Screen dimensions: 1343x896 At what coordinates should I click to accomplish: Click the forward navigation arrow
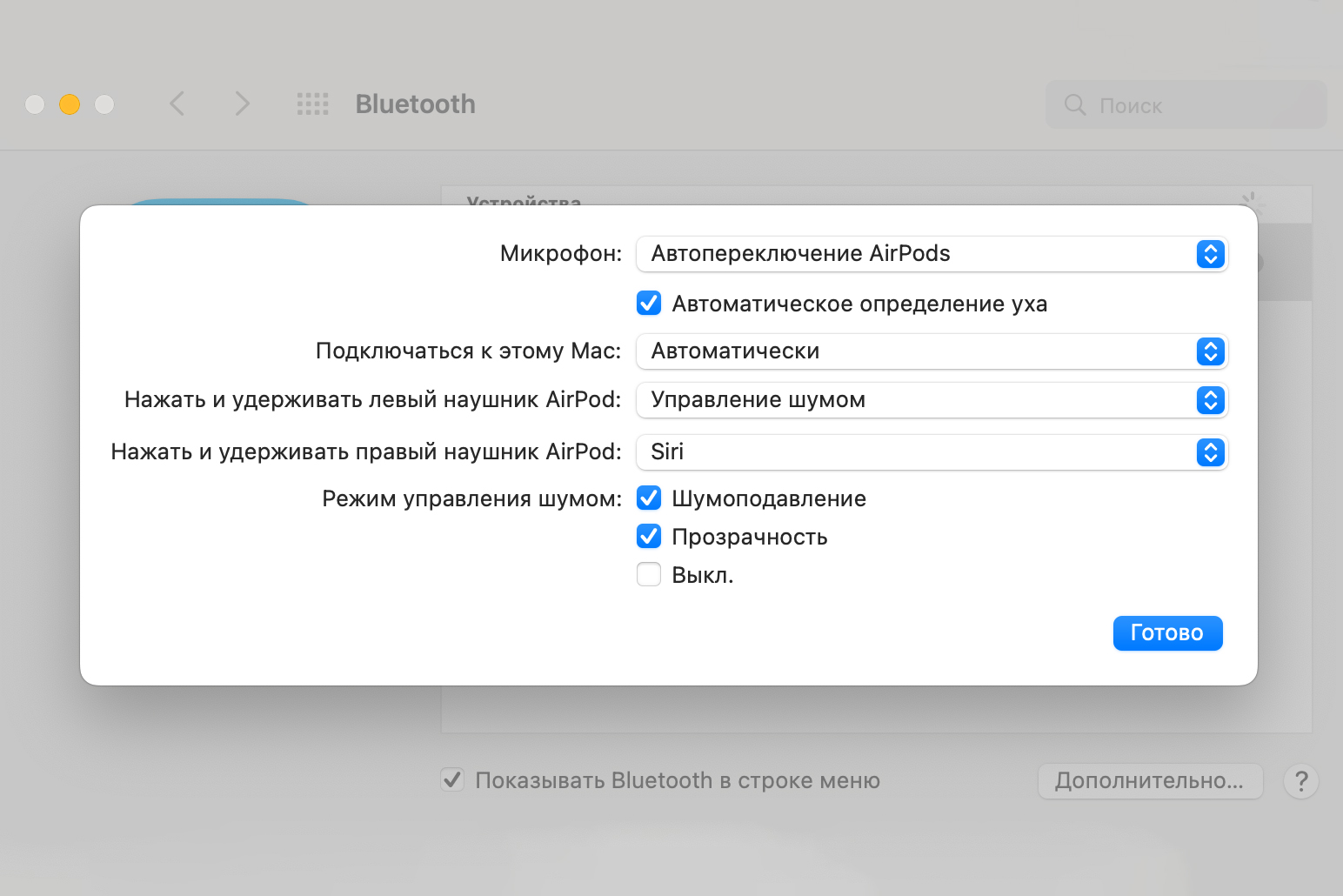tap(242, 104)
